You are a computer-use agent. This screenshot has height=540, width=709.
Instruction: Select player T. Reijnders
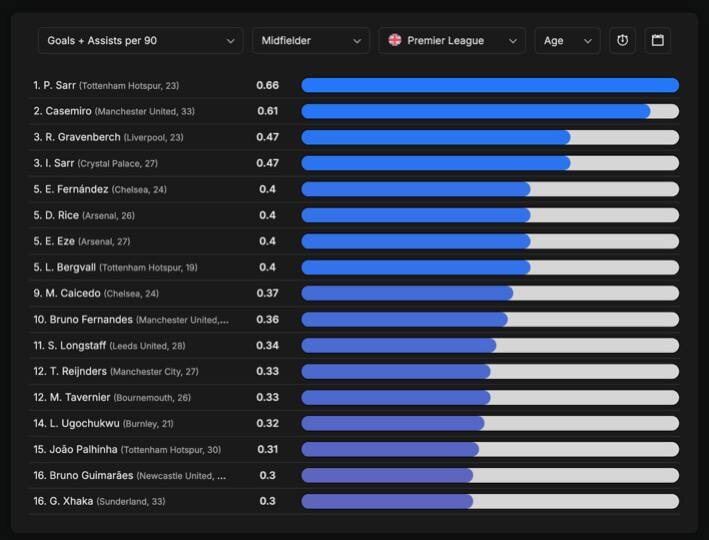coord(116,371)
